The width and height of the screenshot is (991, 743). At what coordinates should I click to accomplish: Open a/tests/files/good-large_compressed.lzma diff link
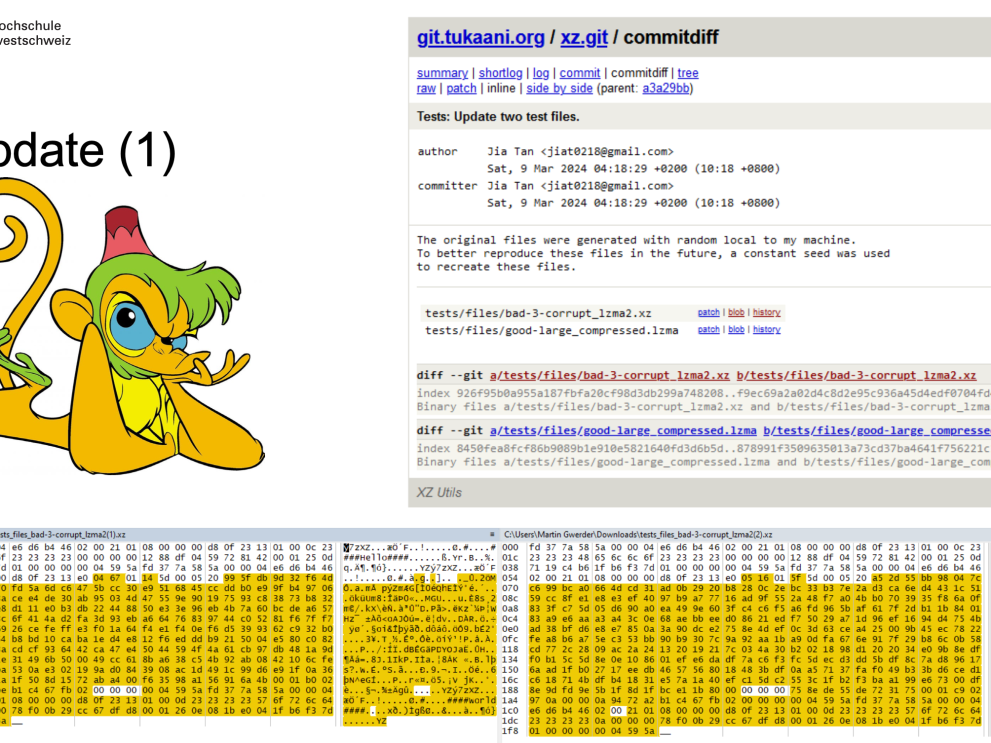click(x=623, y=431)
